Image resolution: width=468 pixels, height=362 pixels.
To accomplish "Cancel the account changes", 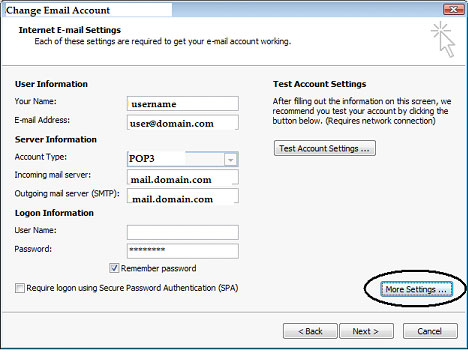I will pyautogui.click(x=430, y=331).
